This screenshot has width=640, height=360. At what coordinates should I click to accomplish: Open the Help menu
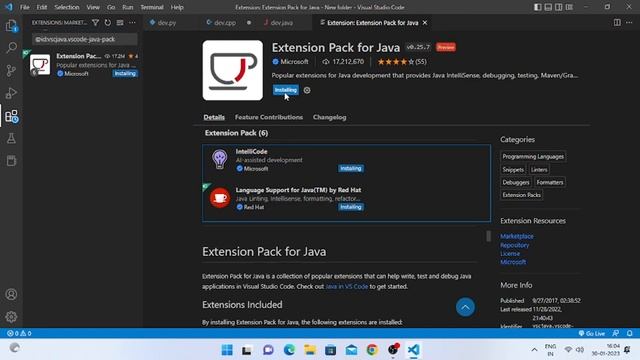[x=177, y=7]
